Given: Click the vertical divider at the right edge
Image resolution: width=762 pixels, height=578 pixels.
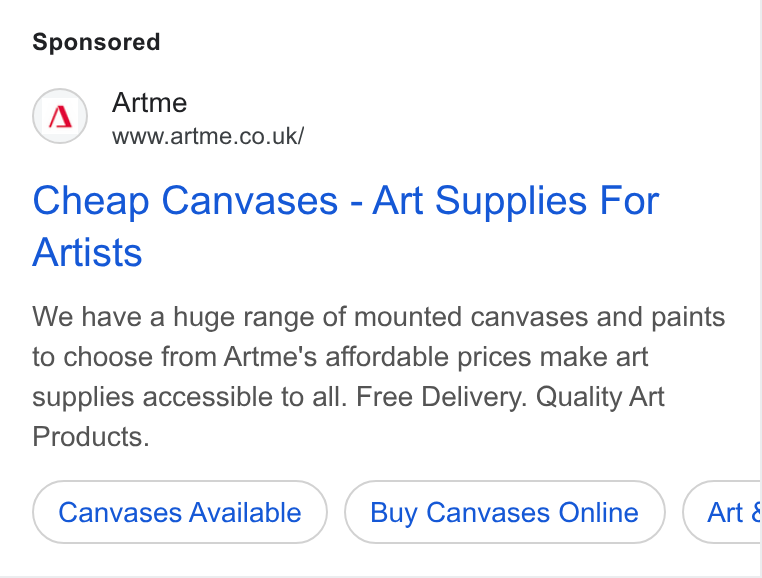Looking at the screenshot, I should [760, 289].
